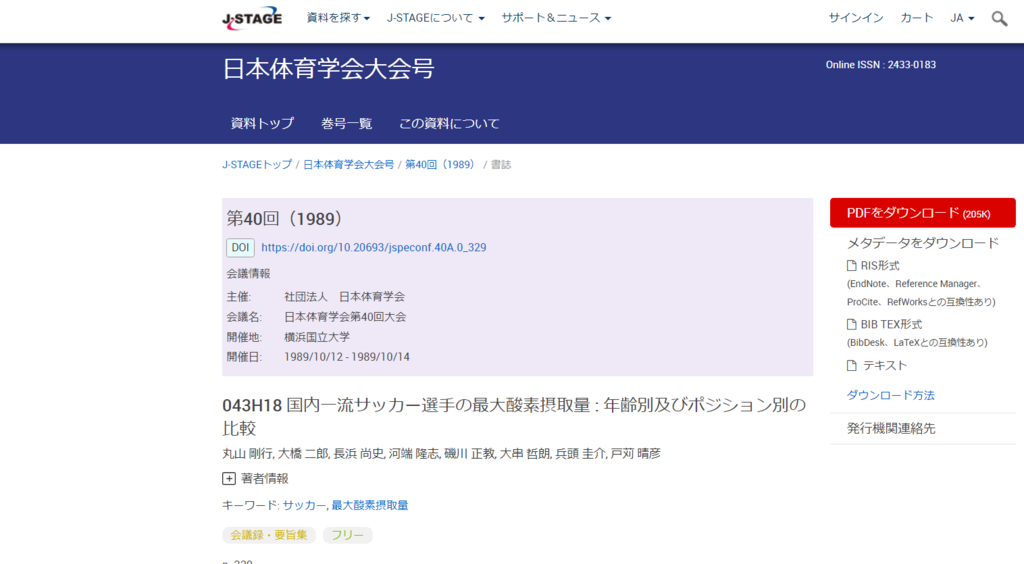
Task: Click the フリー tag
Action: point(347,535)
